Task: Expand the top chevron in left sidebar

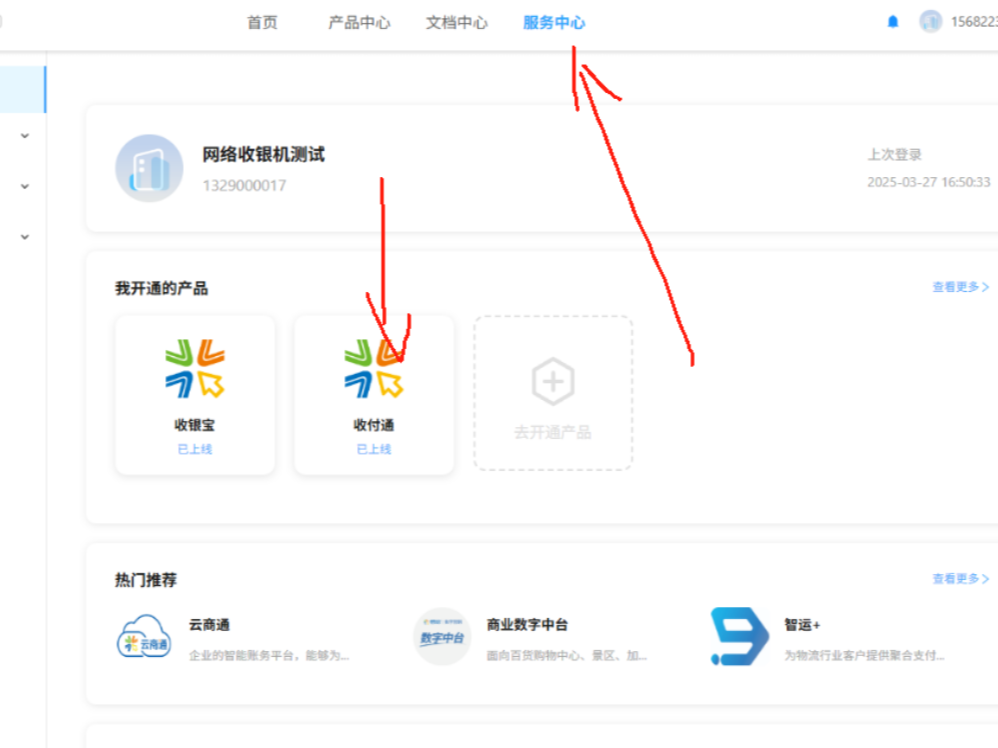Action: (x=25, y=136)
